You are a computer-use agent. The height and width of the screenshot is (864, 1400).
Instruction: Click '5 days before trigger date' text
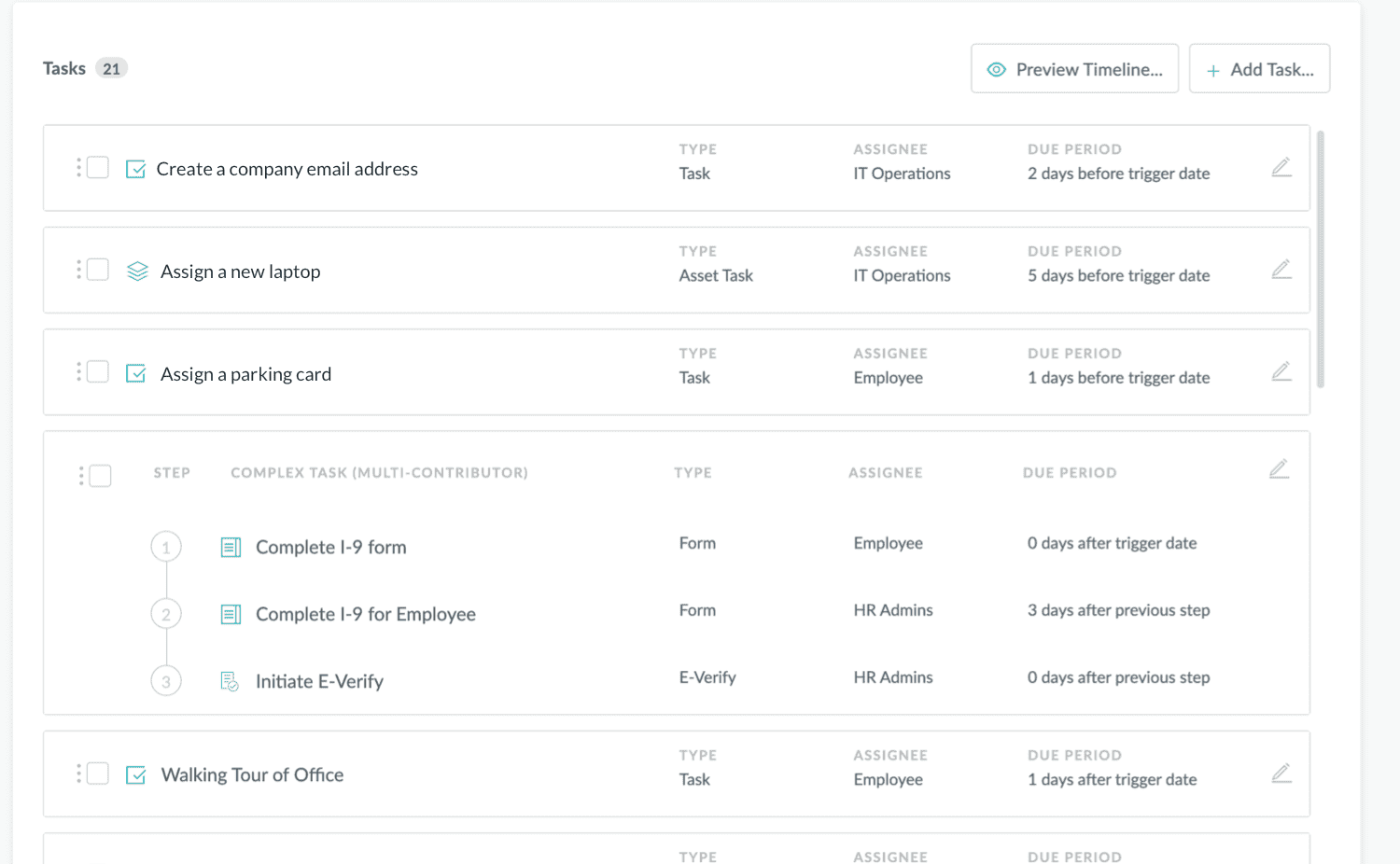1119,276
